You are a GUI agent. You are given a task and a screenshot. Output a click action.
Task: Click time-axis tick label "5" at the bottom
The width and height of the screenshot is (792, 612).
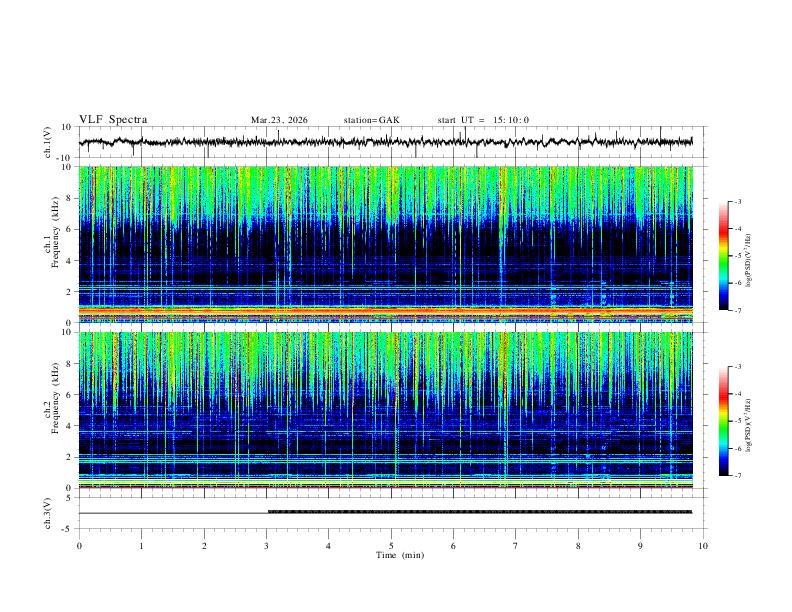point(391,546)
